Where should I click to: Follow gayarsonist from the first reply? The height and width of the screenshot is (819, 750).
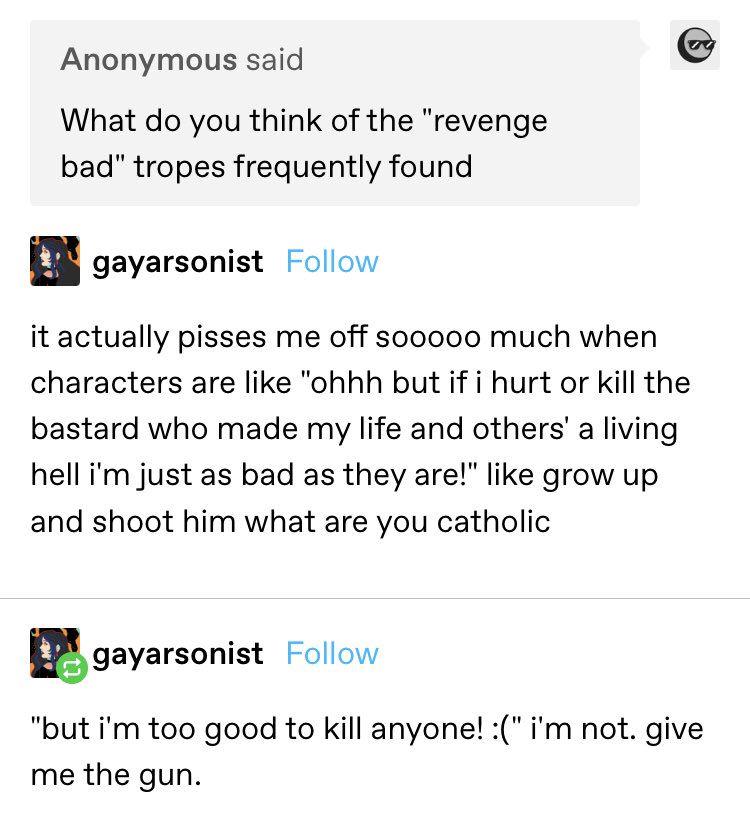[332, 261]
